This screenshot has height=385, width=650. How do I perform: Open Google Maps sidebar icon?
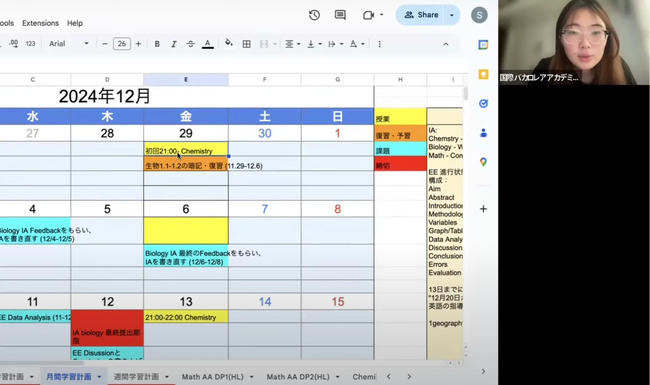(x=483, y=162)
